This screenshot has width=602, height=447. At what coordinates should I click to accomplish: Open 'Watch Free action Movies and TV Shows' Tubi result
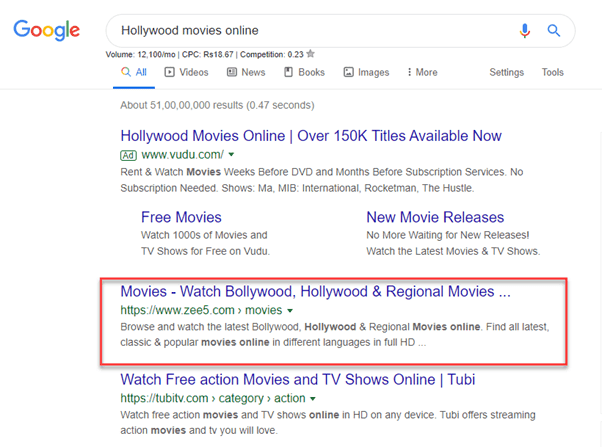point(298,379)
